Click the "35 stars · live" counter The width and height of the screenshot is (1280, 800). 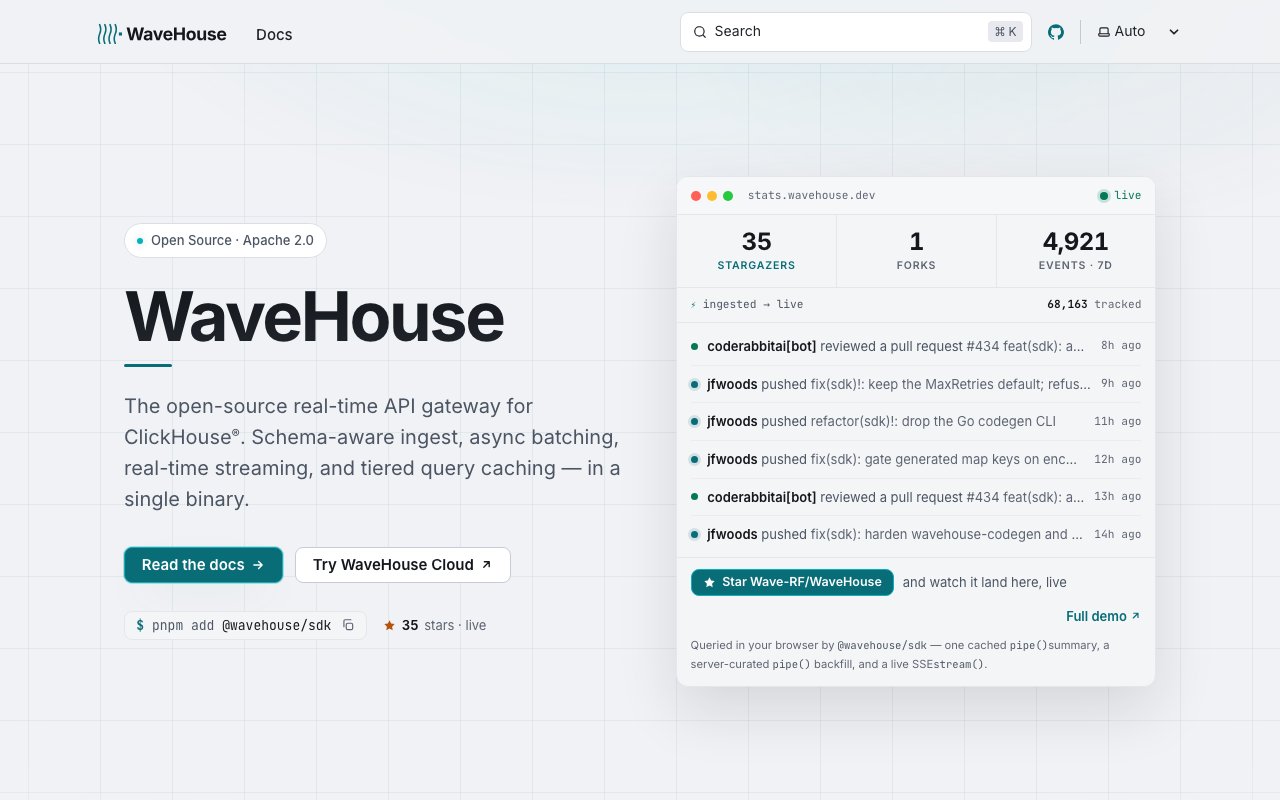[x=435, y=625]
